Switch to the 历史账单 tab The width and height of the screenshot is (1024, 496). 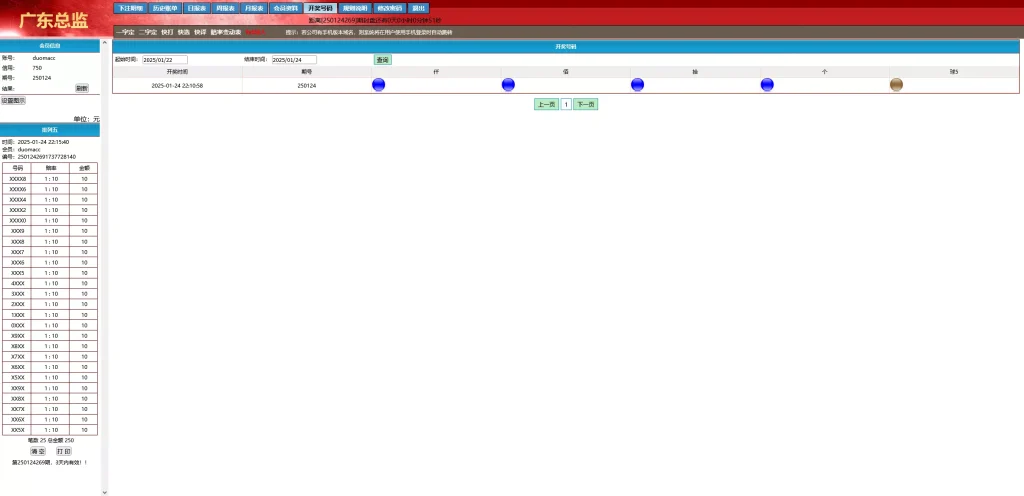click(x=165, y=8)
